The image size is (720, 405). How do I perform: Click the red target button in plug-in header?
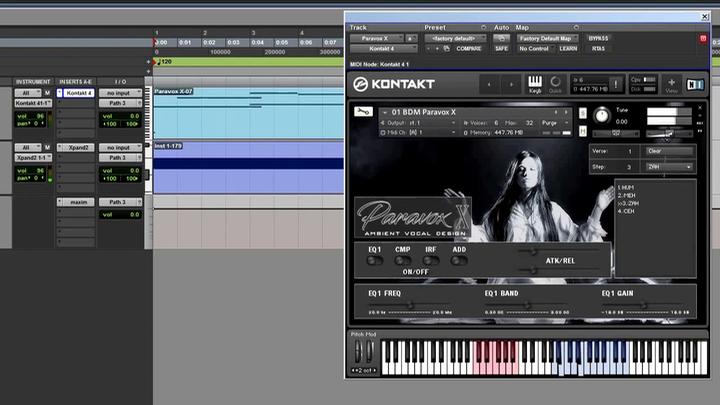(703, 39)
